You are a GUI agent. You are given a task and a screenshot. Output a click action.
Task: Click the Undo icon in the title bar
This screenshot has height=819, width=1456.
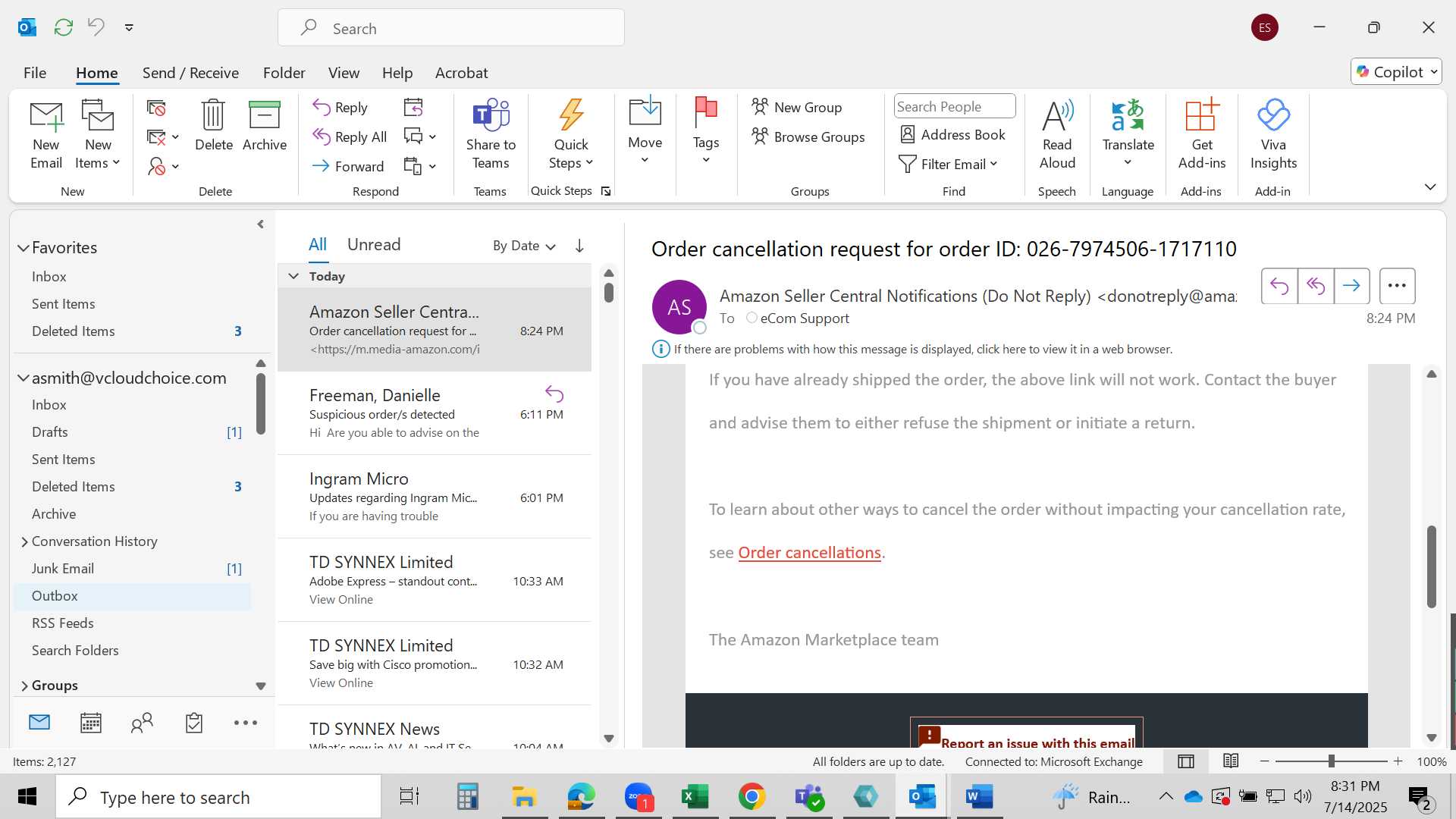click(96, 27)
